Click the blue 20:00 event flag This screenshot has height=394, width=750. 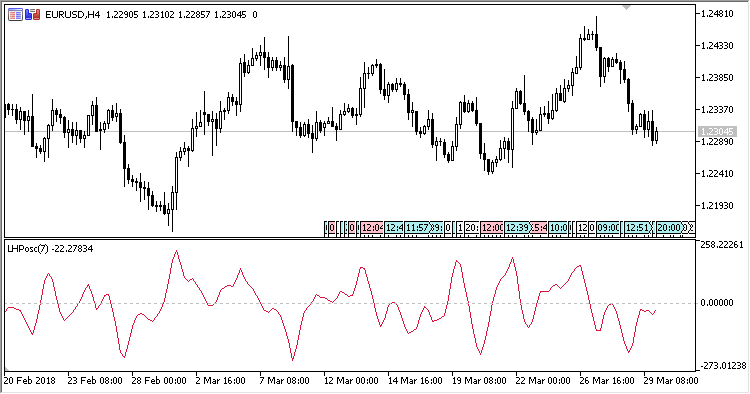click(x=669, y=228)
